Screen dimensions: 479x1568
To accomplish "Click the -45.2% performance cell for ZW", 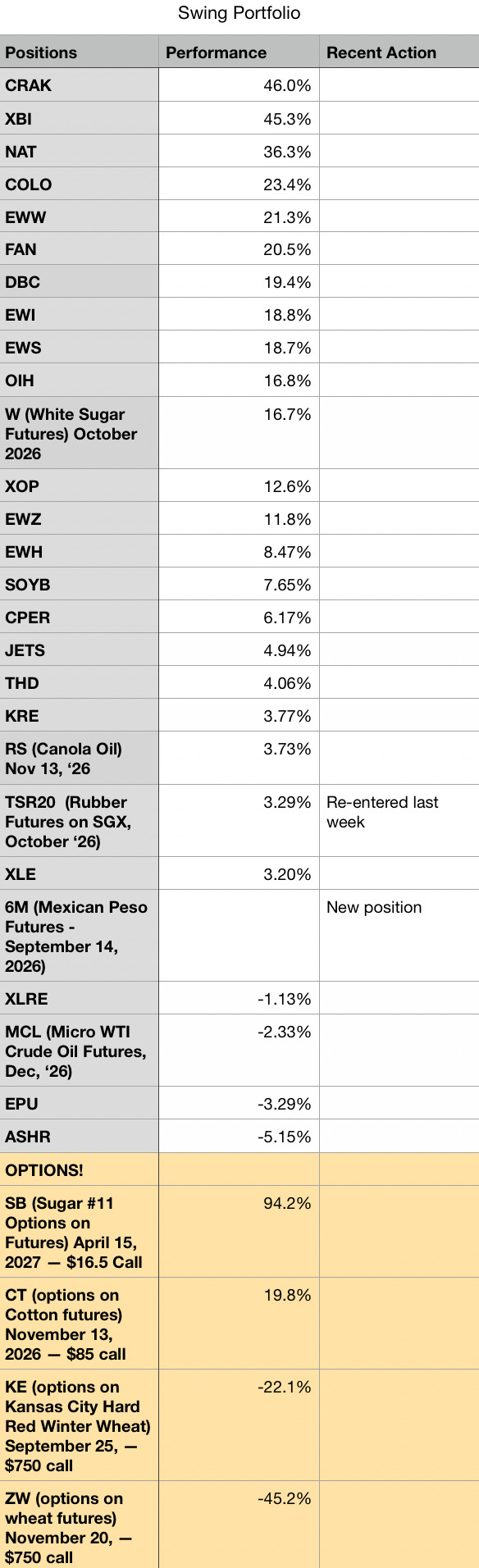I will click(239, 1525).
